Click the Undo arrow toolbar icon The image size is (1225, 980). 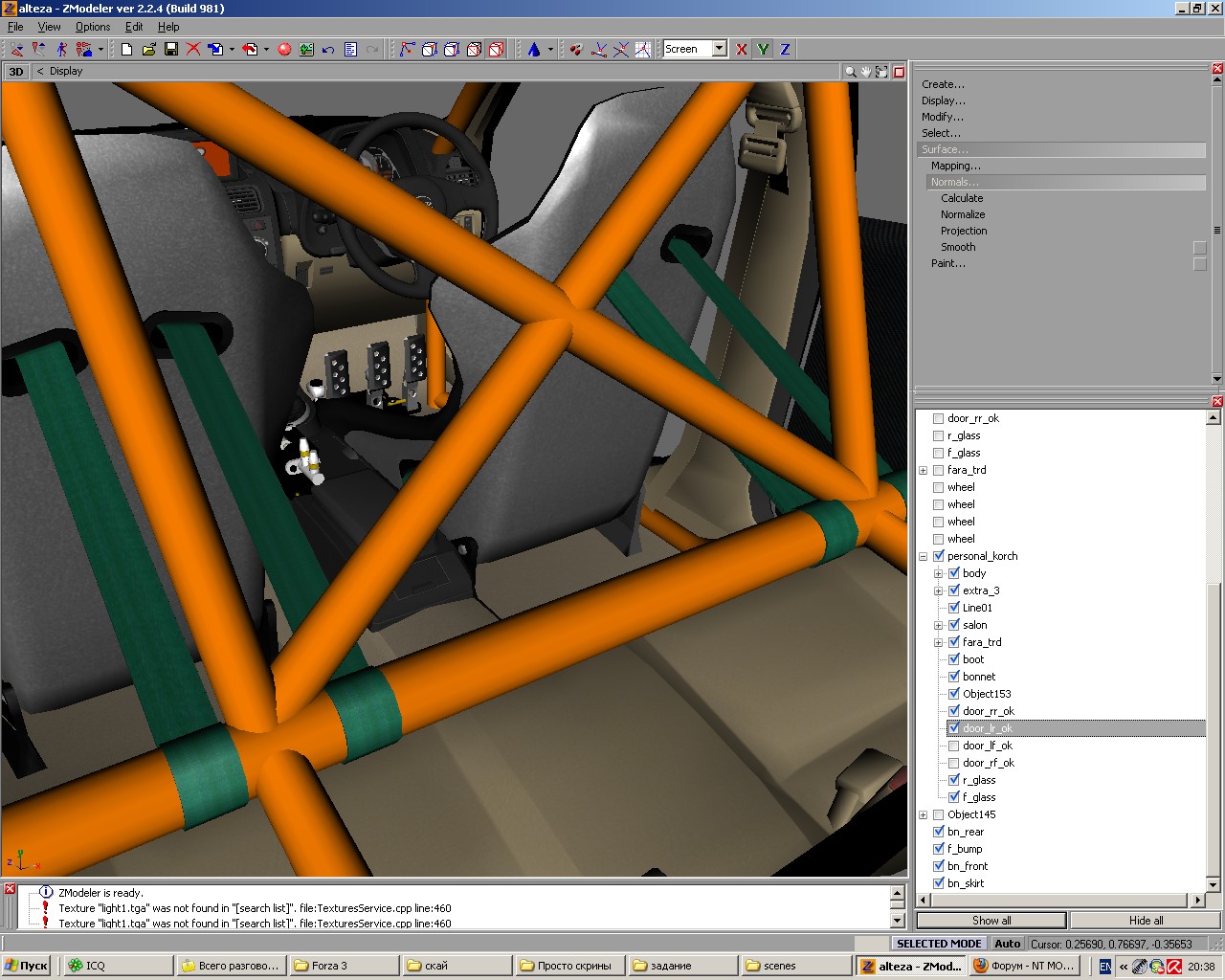tap(328, 49)
